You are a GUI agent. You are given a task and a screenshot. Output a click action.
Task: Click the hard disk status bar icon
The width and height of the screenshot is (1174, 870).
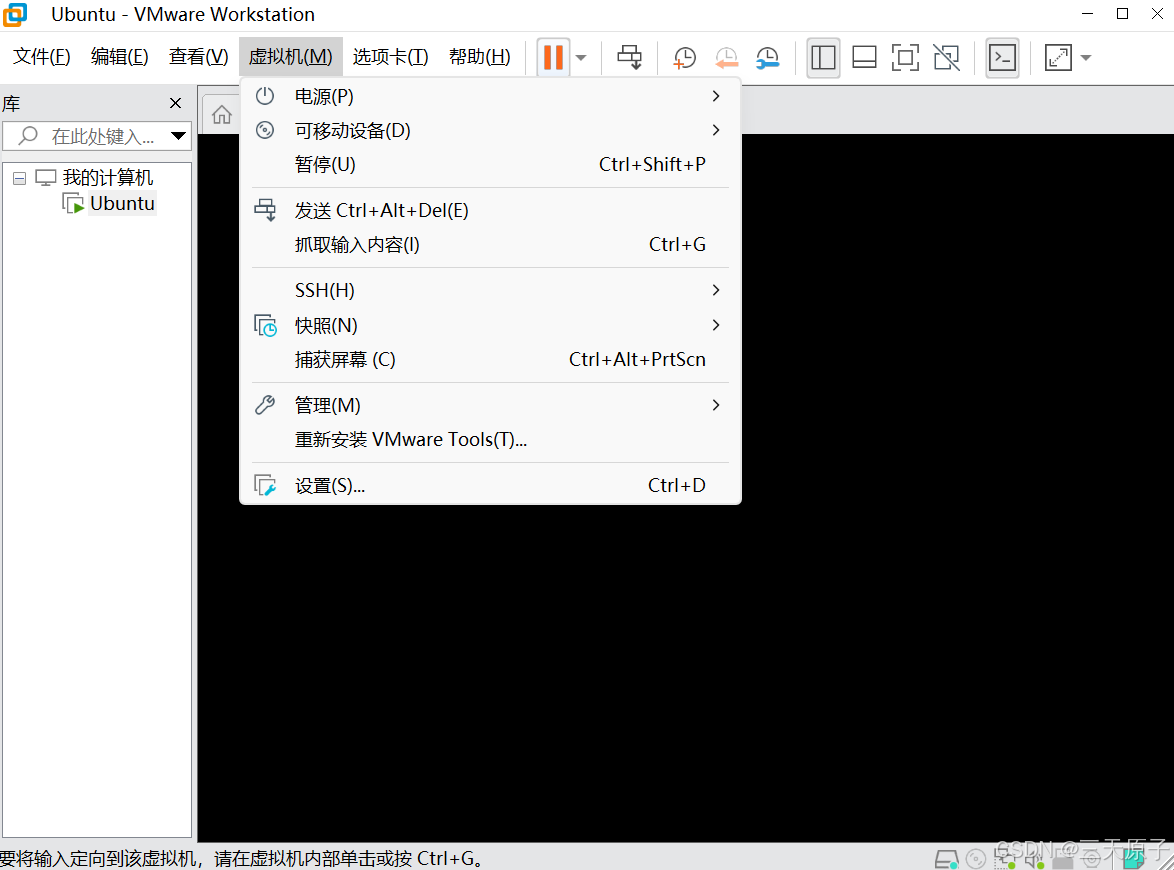click(945, 858)
